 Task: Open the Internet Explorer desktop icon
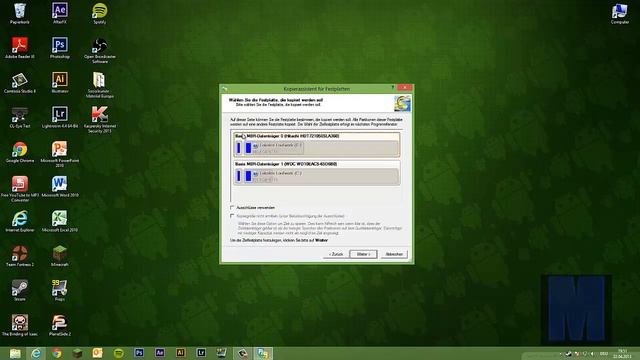(20, 222)
